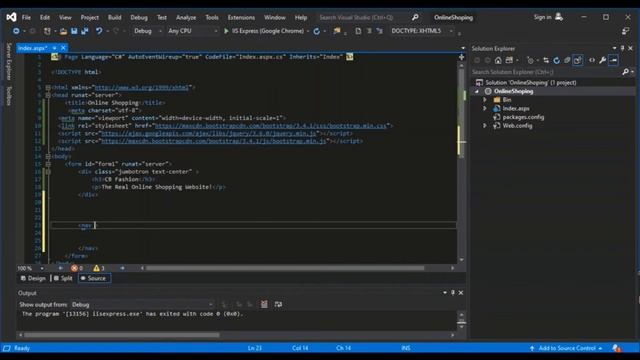Select the Index.aspx editor tab
Viewport: 640px width, 360px height.
(32, 48)
